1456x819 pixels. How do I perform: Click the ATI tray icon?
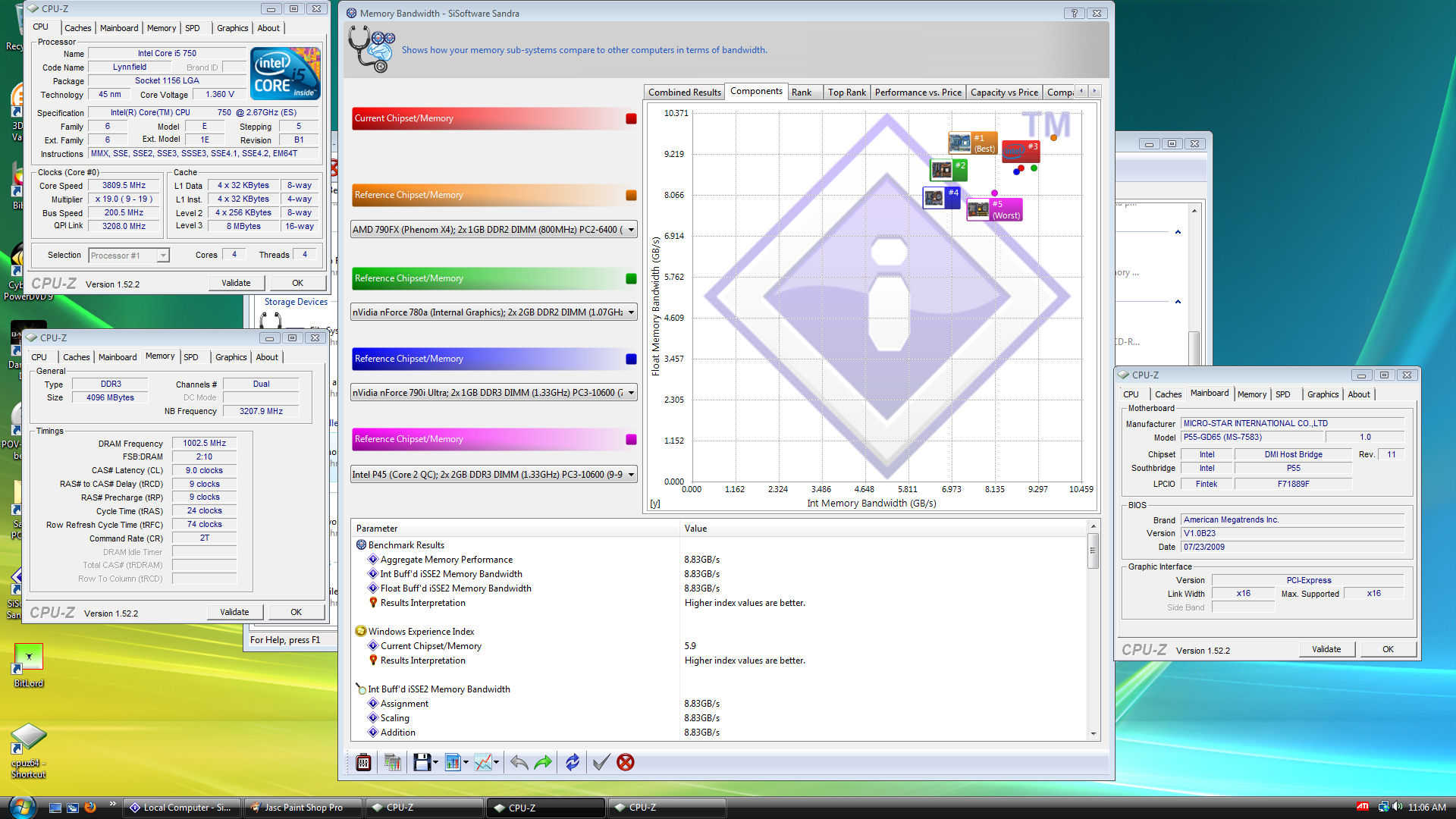1363,807
